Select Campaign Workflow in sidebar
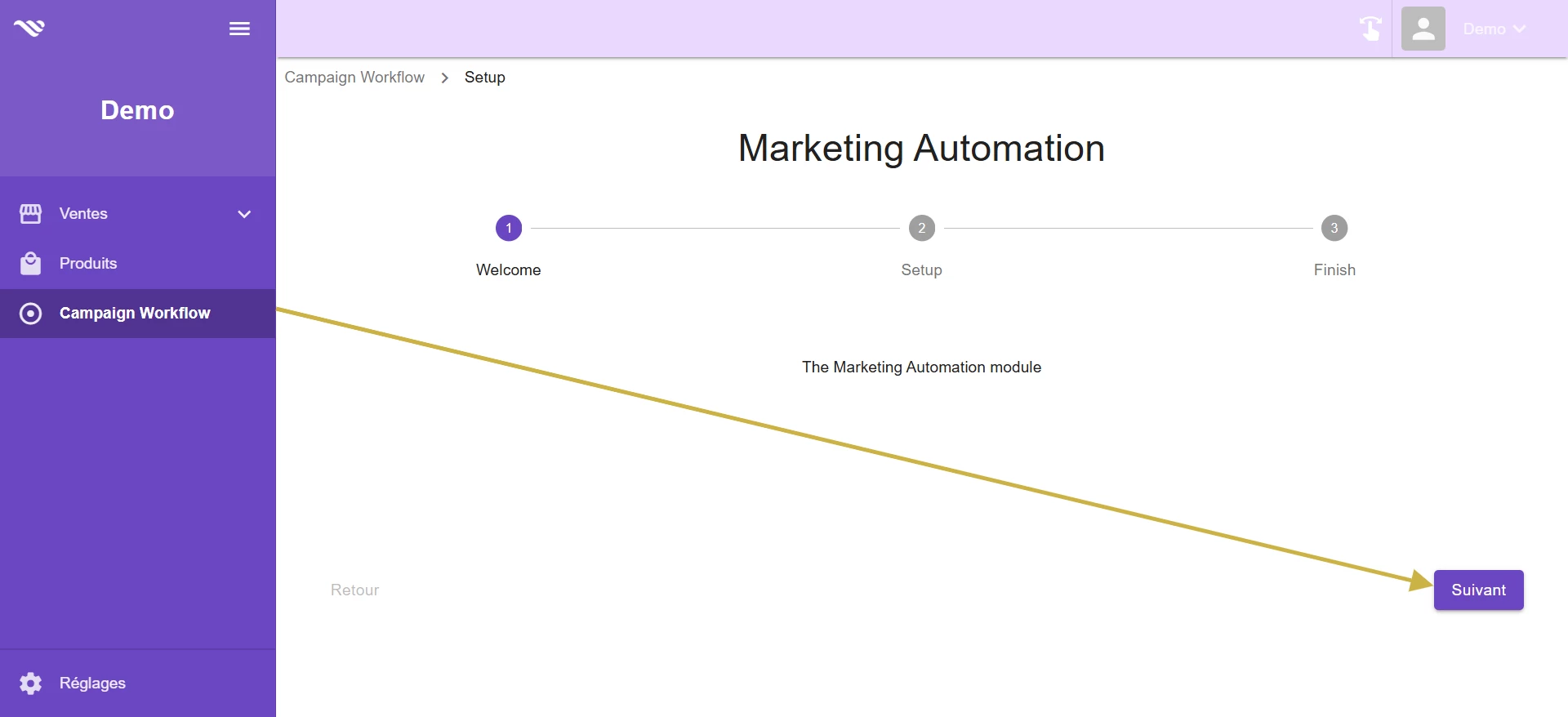The image size is (1568, 717). (x=138, y=314)
